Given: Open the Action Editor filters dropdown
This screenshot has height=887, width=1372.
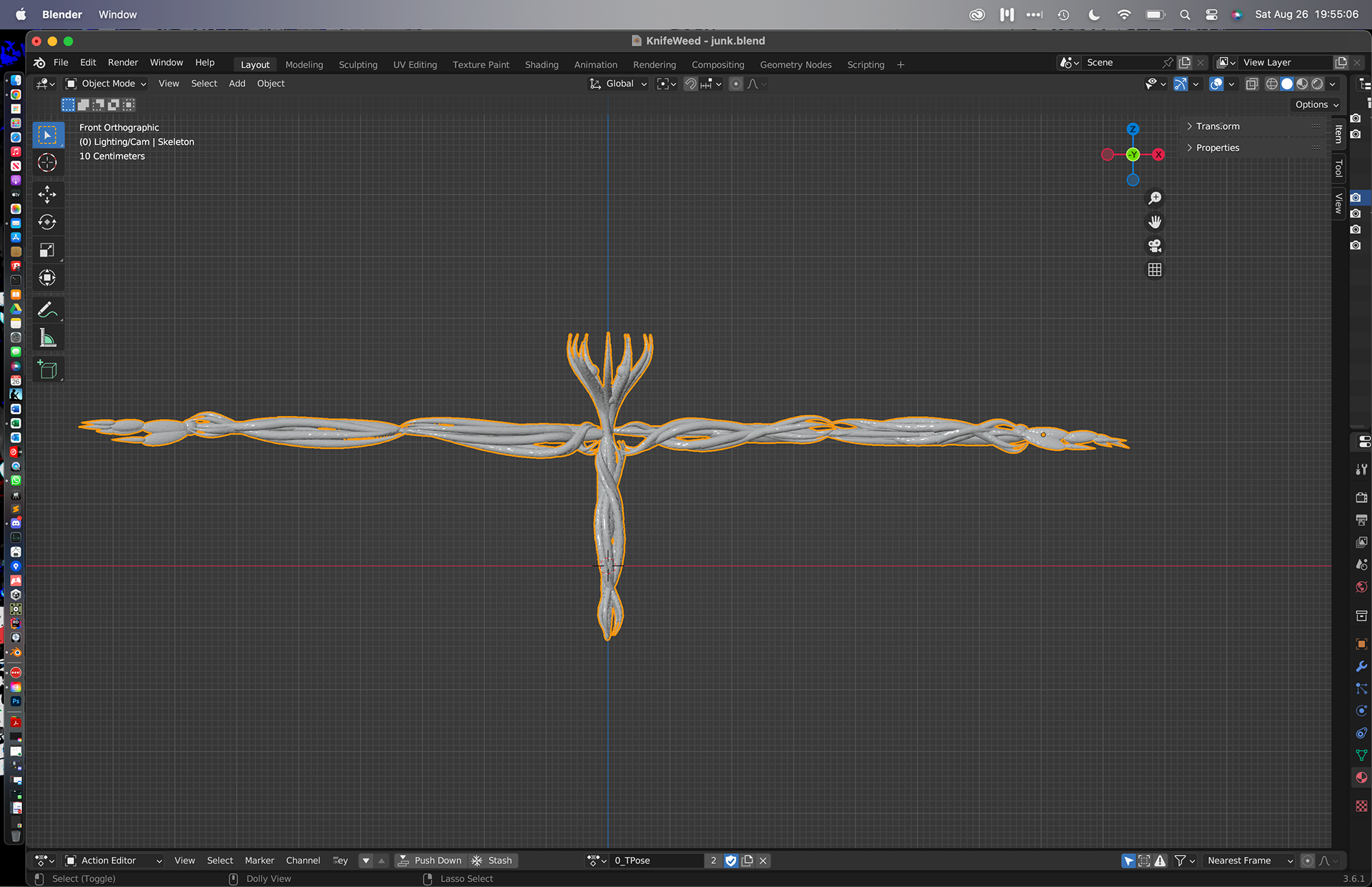Looking at the screenshot, I should pos(1184,861).
